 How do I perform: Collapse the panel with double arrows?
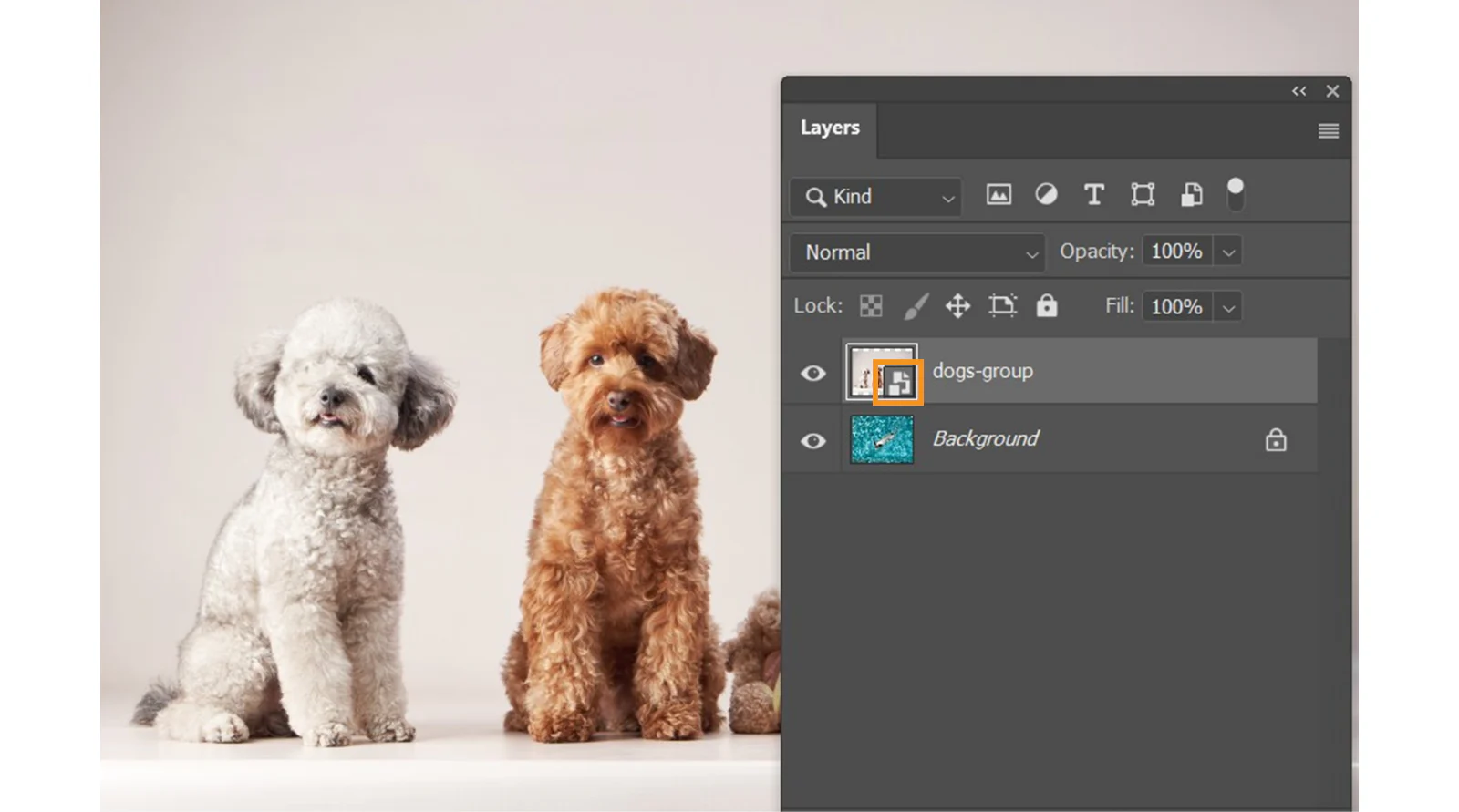coord(1299,91)
